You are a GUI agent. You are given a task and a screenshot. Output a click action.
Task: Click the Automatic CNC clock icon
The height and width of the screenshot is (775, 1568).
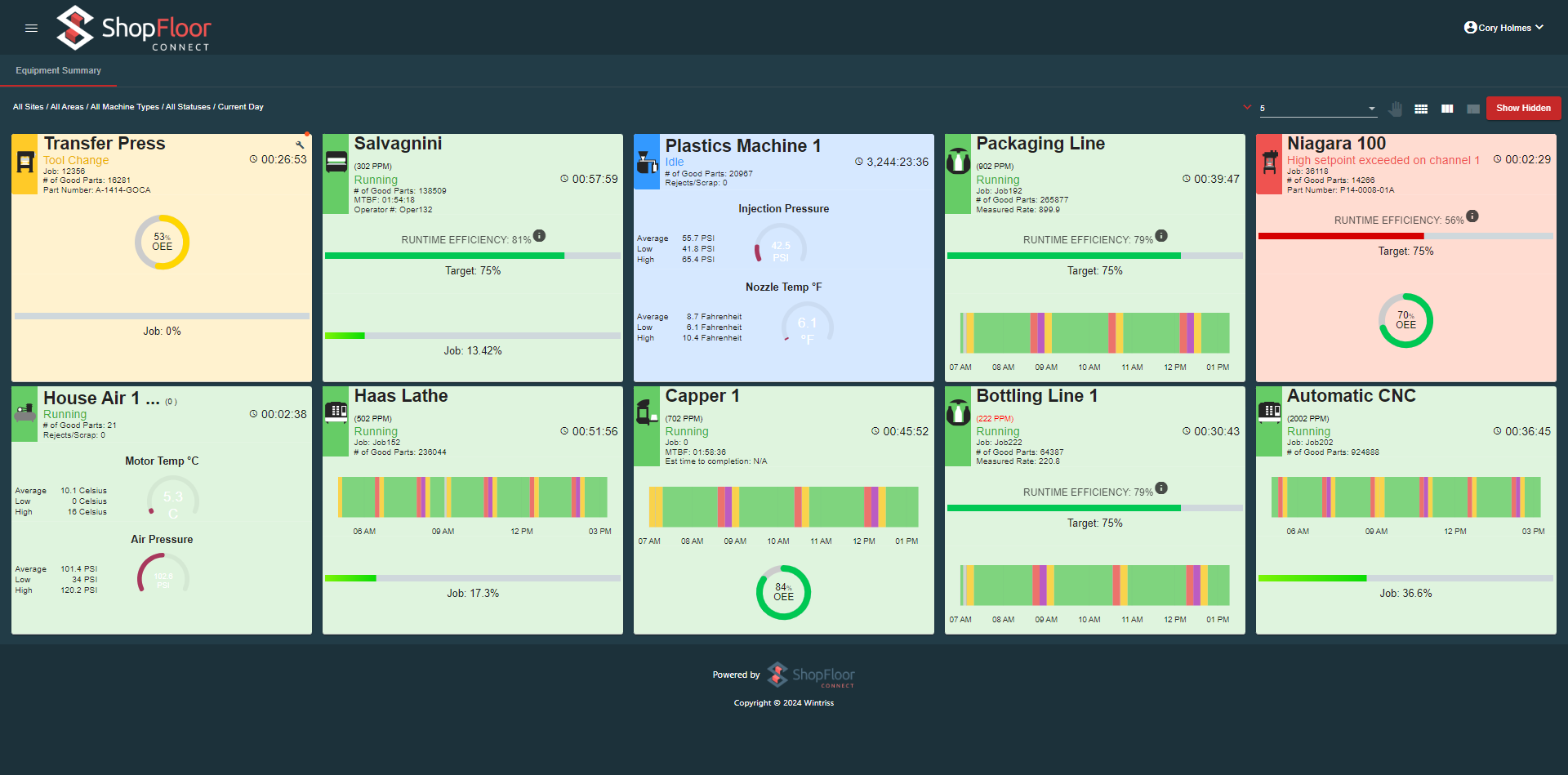tap(1498, 431)
